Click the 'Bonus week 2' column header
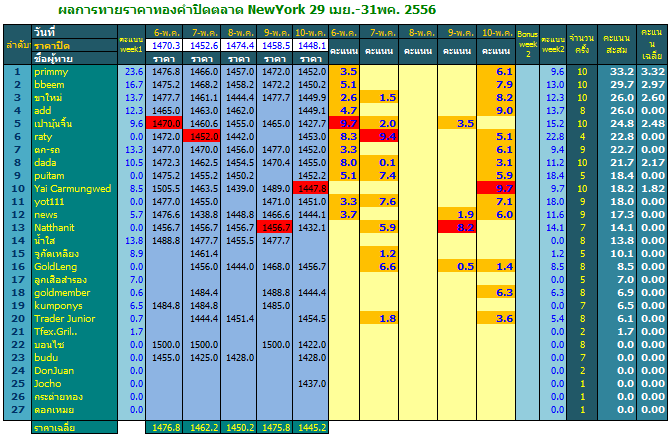This screenshot has height=437, width=671. point(527,45)
